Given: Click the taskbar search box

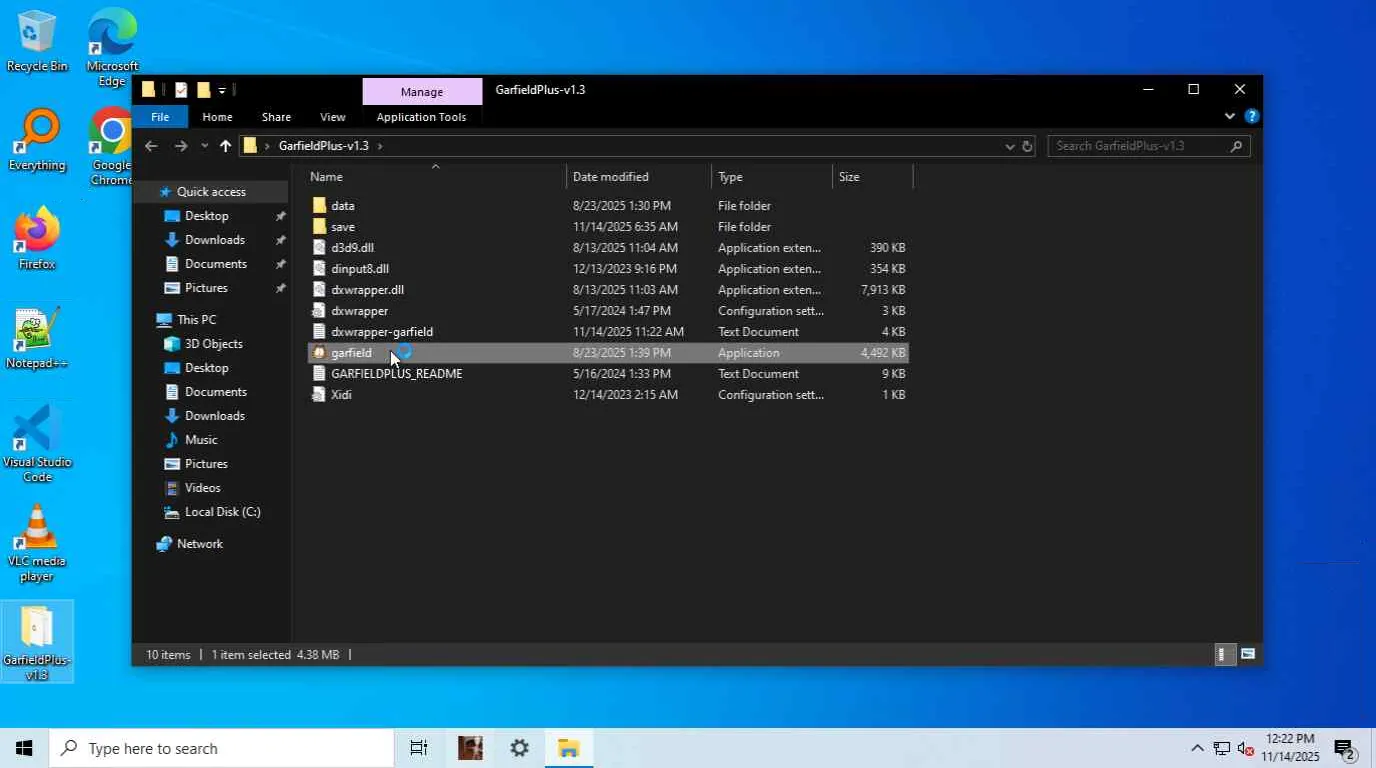Looking at the screenshot, I should [x=221, y=748].
